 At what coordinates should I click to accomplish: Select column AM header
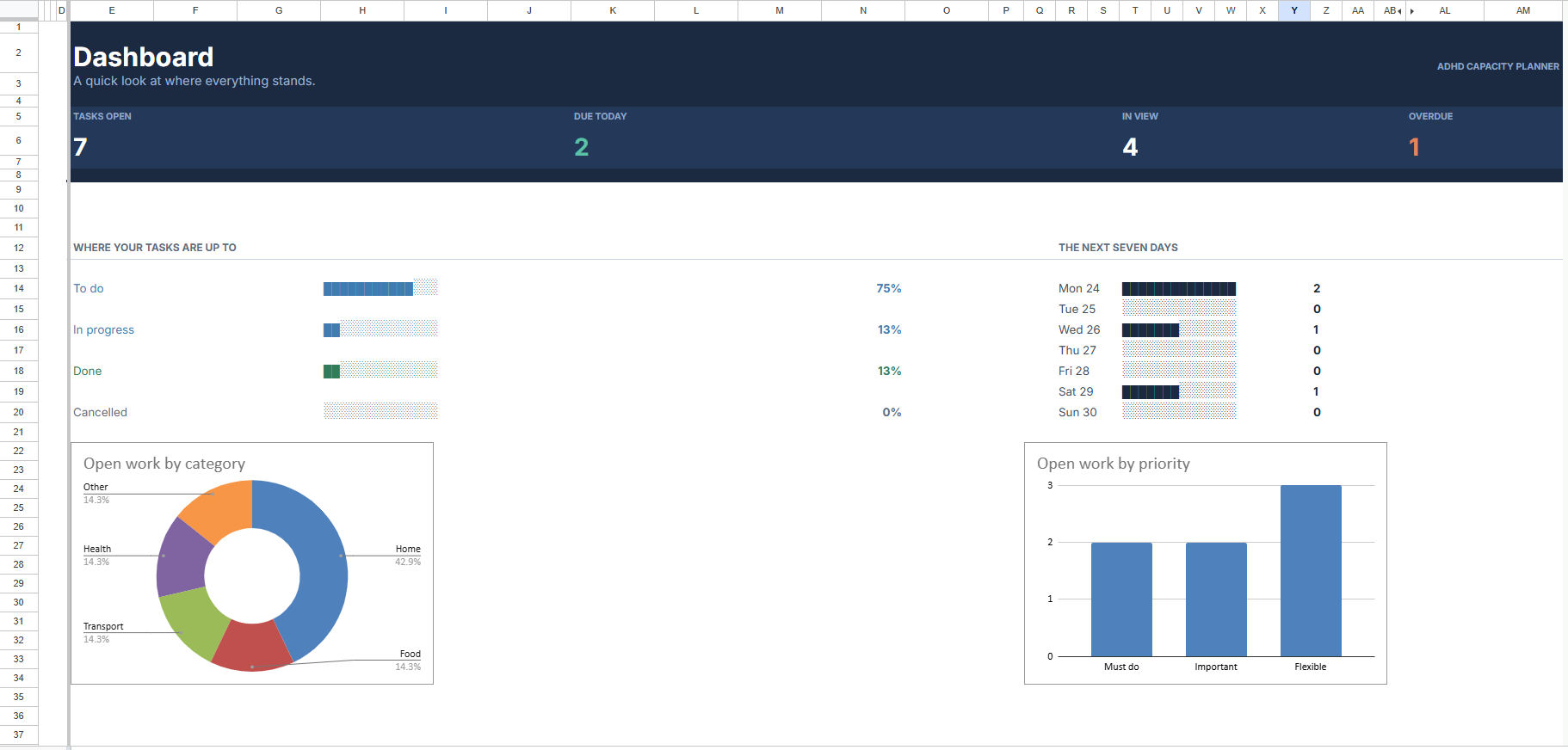[x=1523, y=10]
